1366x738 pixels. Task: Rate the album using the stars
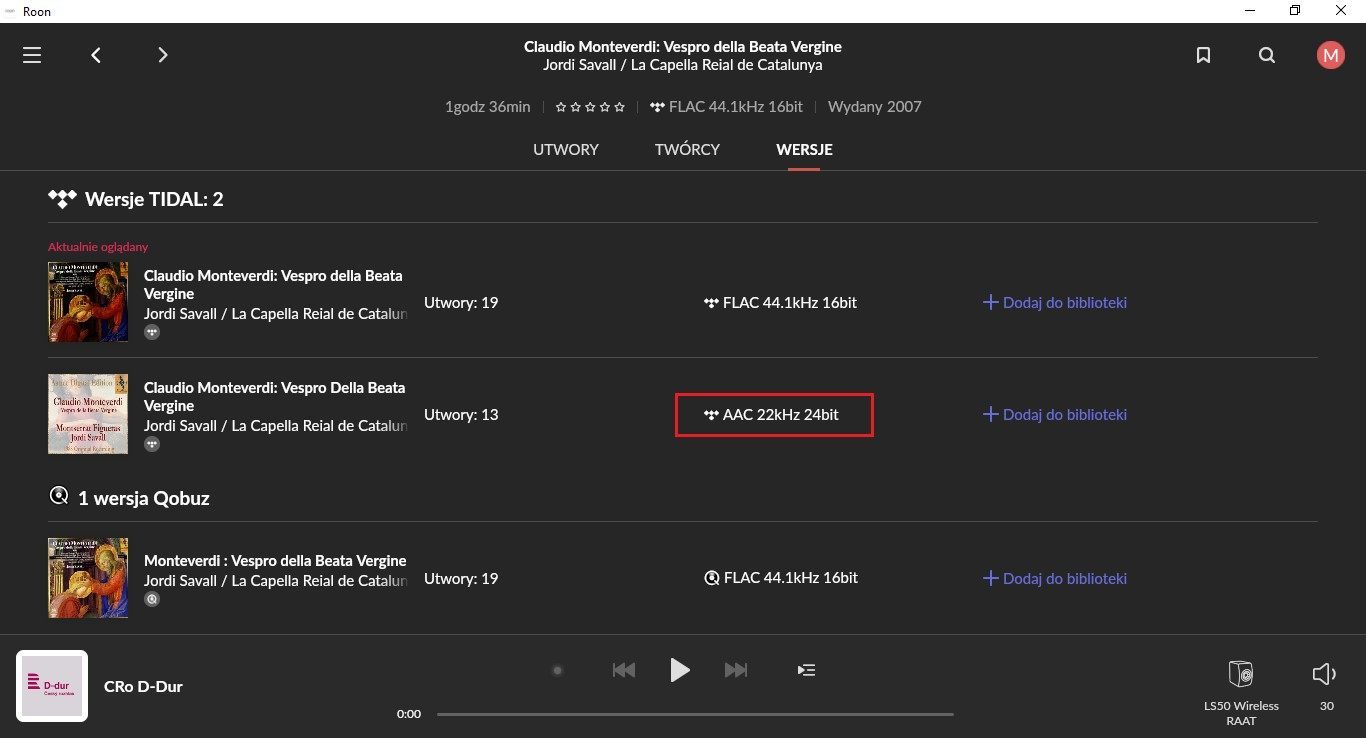click(590, 107)
